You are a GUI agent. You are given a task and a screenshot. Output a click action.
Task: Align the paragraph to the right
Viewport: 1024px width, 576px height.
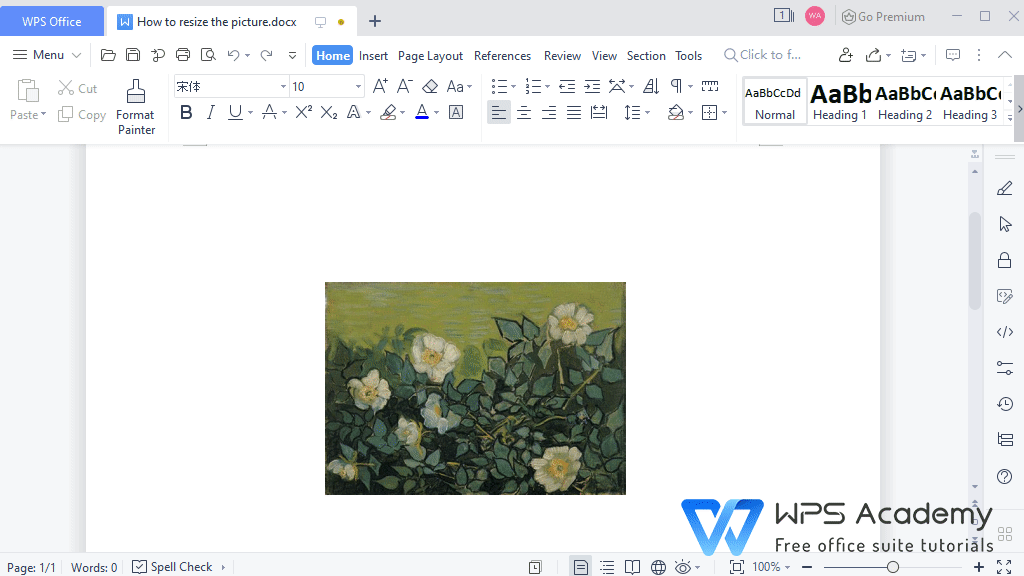coord(549,112)
